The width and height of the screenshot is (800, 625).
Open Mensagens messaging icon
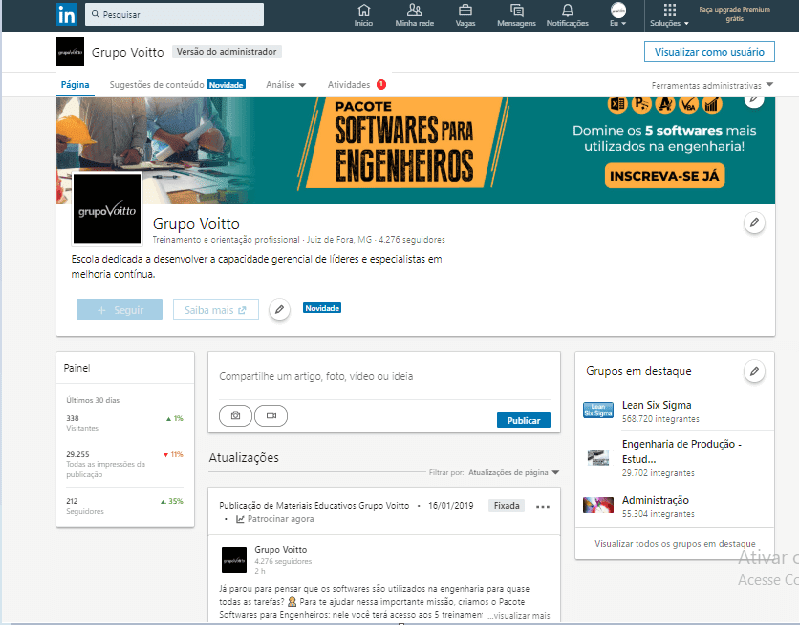[516, 15]
